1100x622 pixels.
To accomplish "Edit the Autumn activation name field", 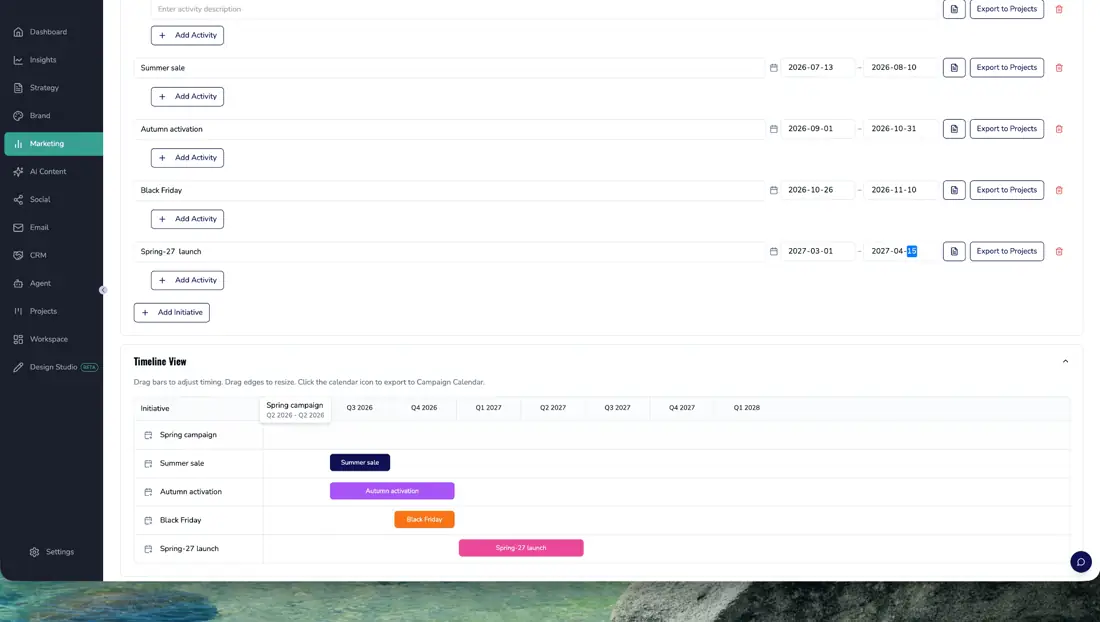I will pyautogui.click(x=449, y=129).
